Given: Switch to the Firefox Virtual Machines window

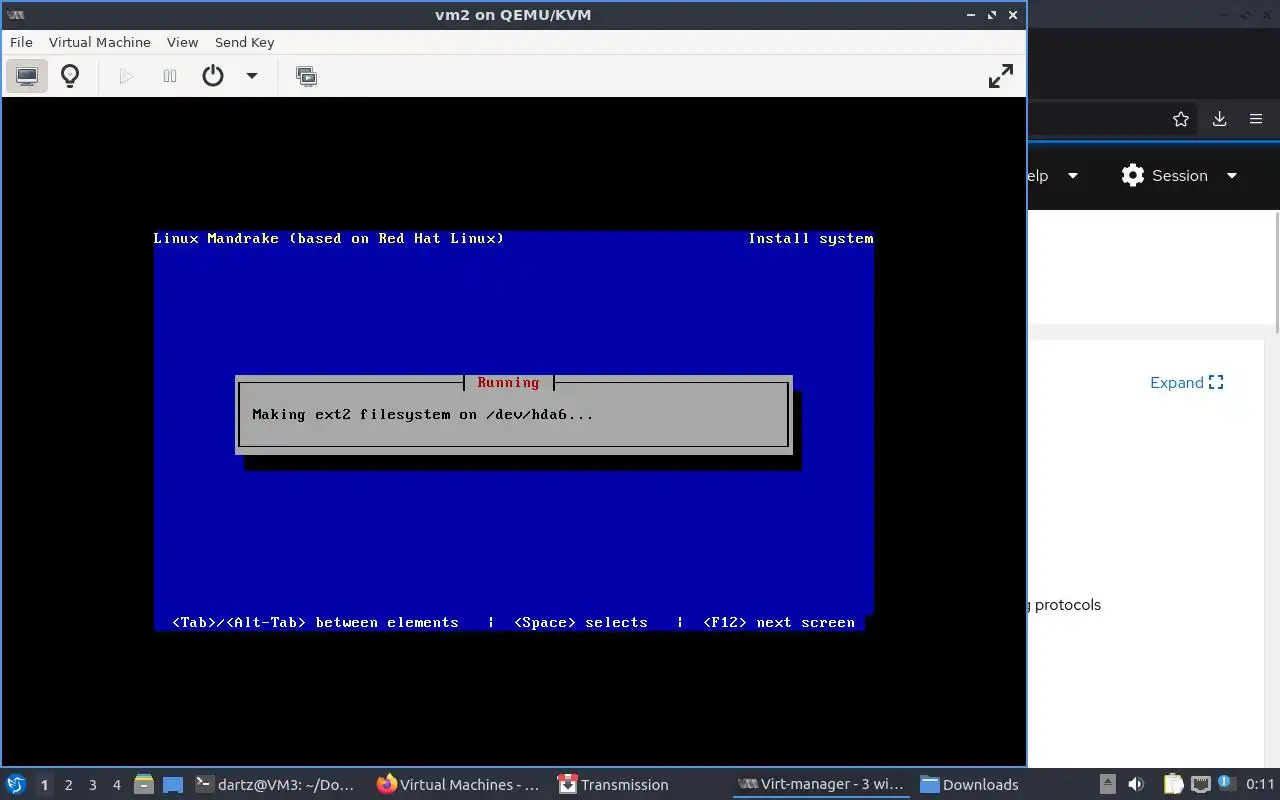Looking at the screenshot, I should [x=459, y=785].
